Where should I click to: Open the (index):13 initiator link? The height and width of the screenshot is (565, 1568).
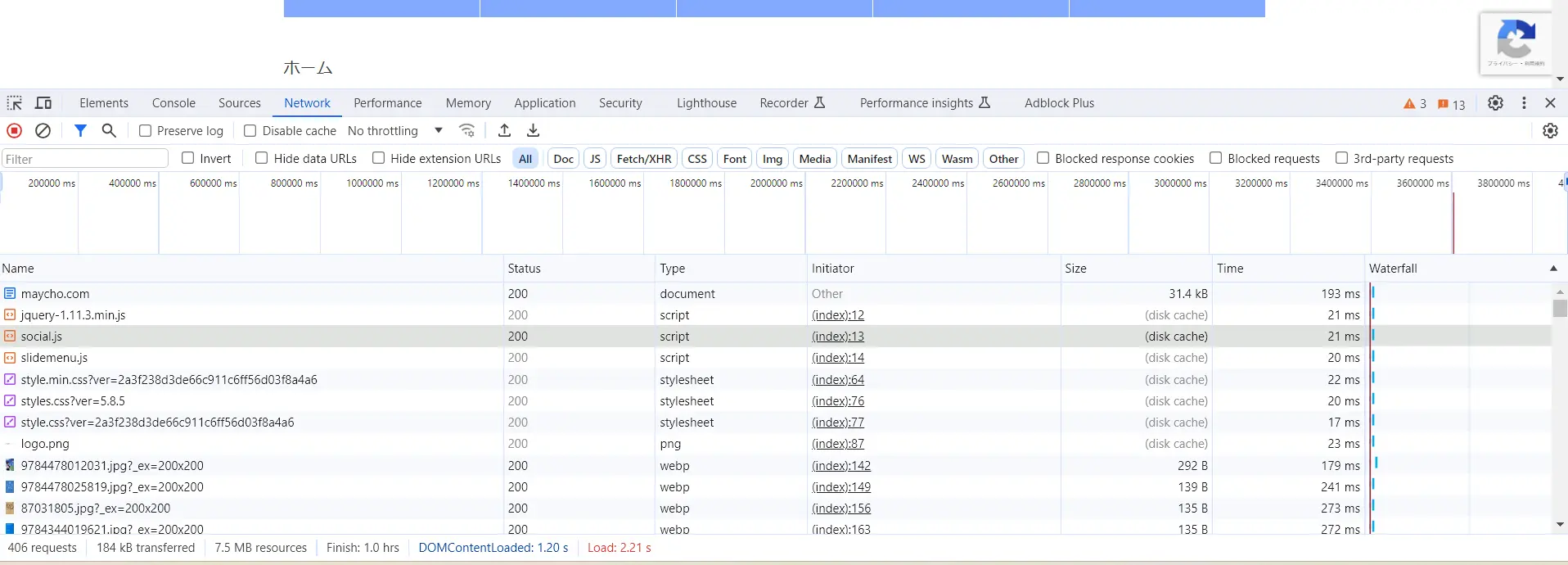point(837,337)
